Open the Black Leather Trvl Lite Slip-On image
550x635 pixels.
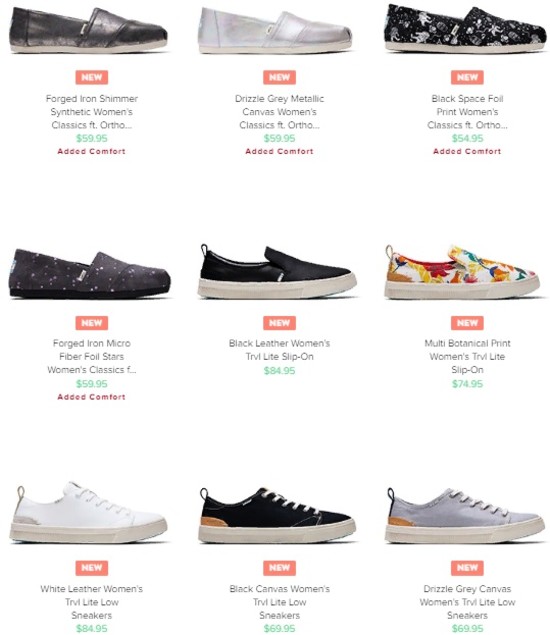click(x=277, y=271)
